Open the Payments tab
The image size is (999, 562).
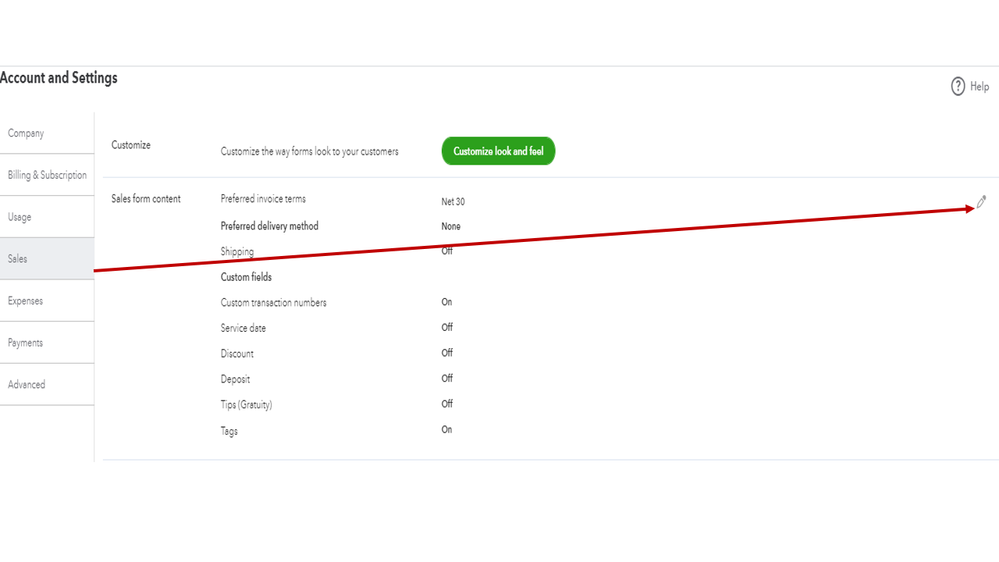[26, 343]
